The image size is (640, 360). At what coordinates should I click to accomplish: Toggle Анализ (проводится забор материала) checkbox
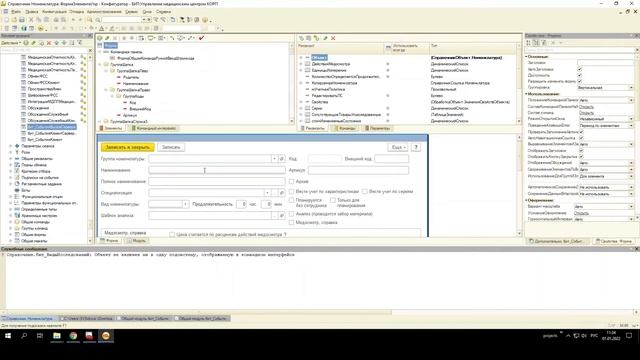click(291, 214)
